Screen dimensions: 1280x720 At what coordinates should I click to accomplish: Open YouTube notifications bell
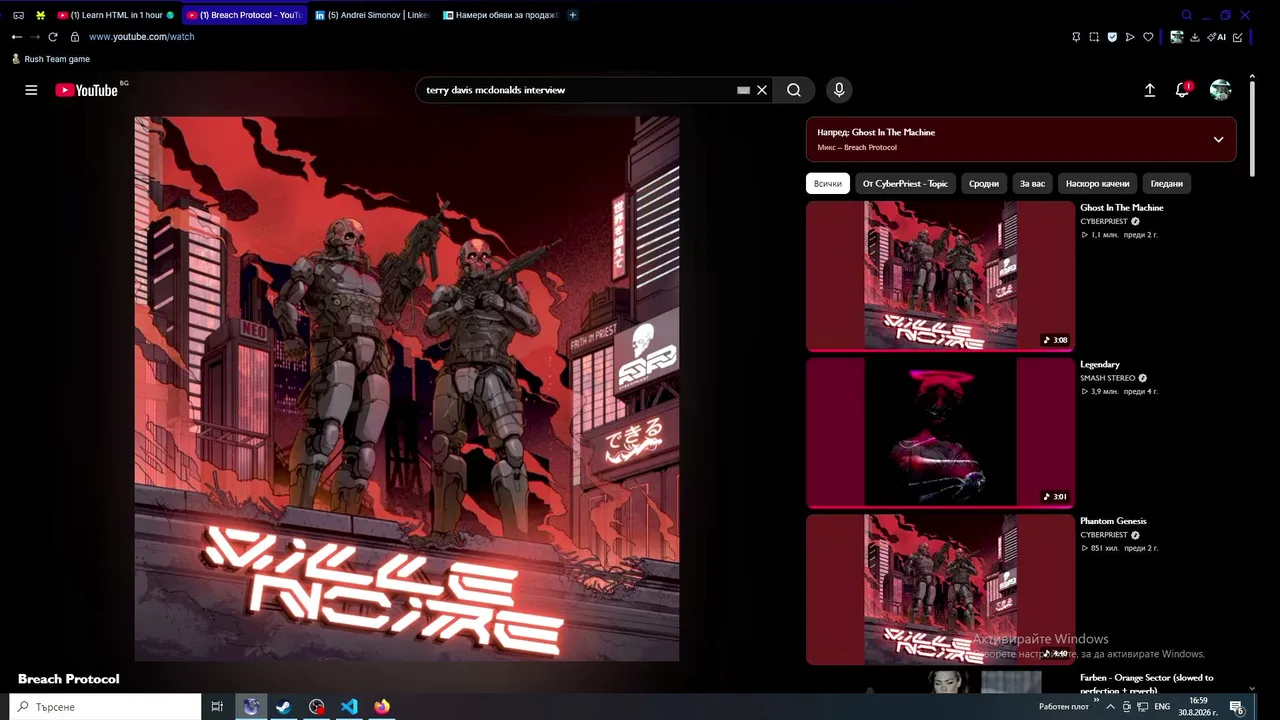(x=1183, y=90)
